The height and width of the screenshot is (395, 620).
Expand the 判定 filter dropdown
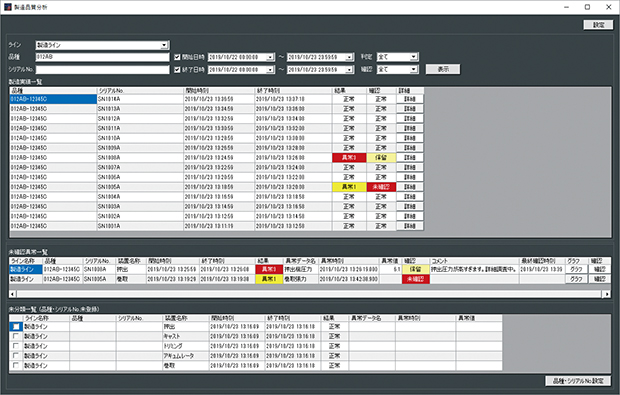click(x=413, y=57)
